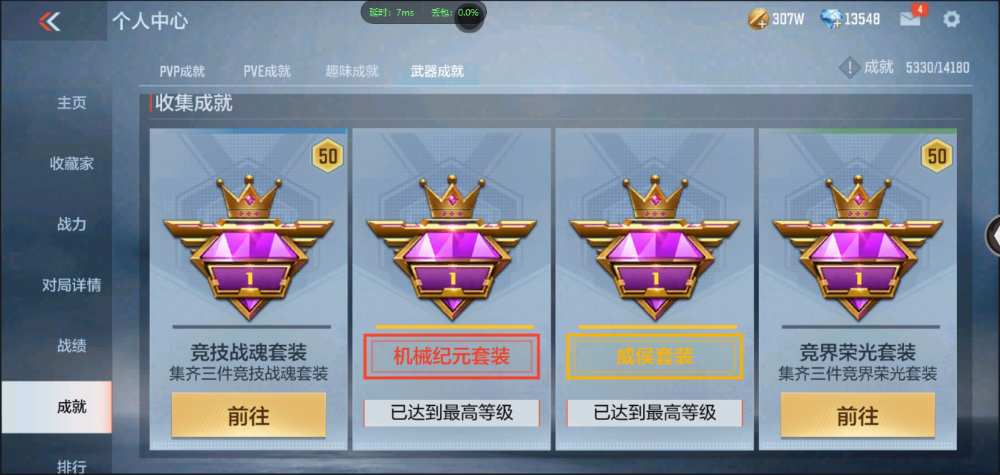The width and height of the screenshot is (1000, 475).
Task: Switch to the PVP成就 tab
Action: pos(182,71)
